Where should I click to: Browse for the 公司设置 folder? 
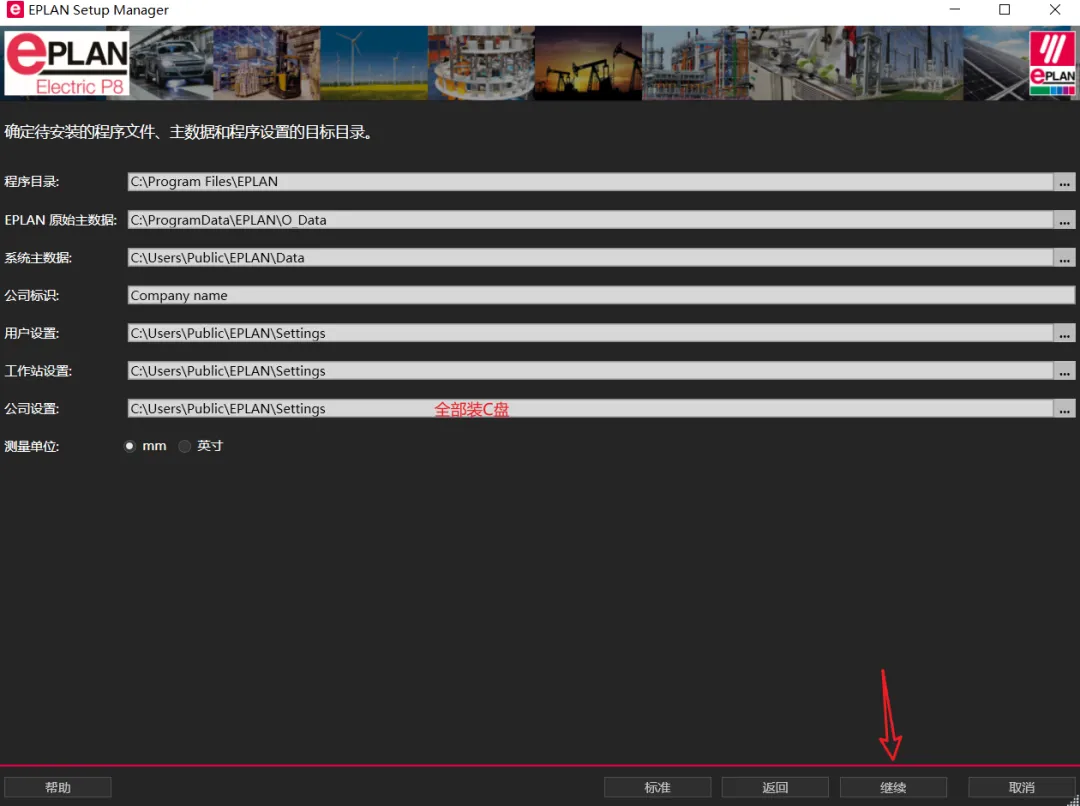pos(1064,409)
